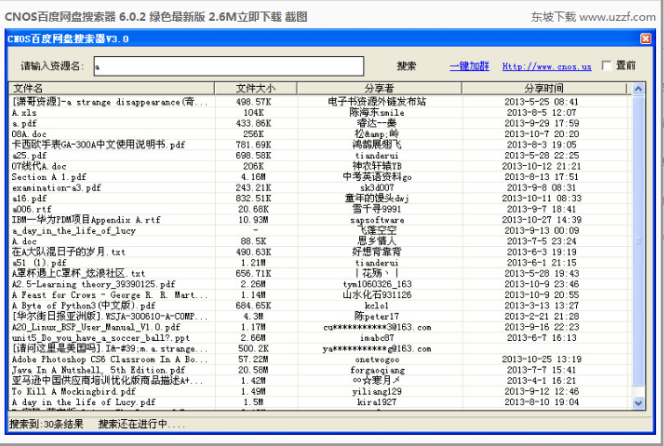Viewport: 664px width, 446px height.
Task: Select 华尔街日报亚洲版 WSJA file row
Action: point(318,316)
